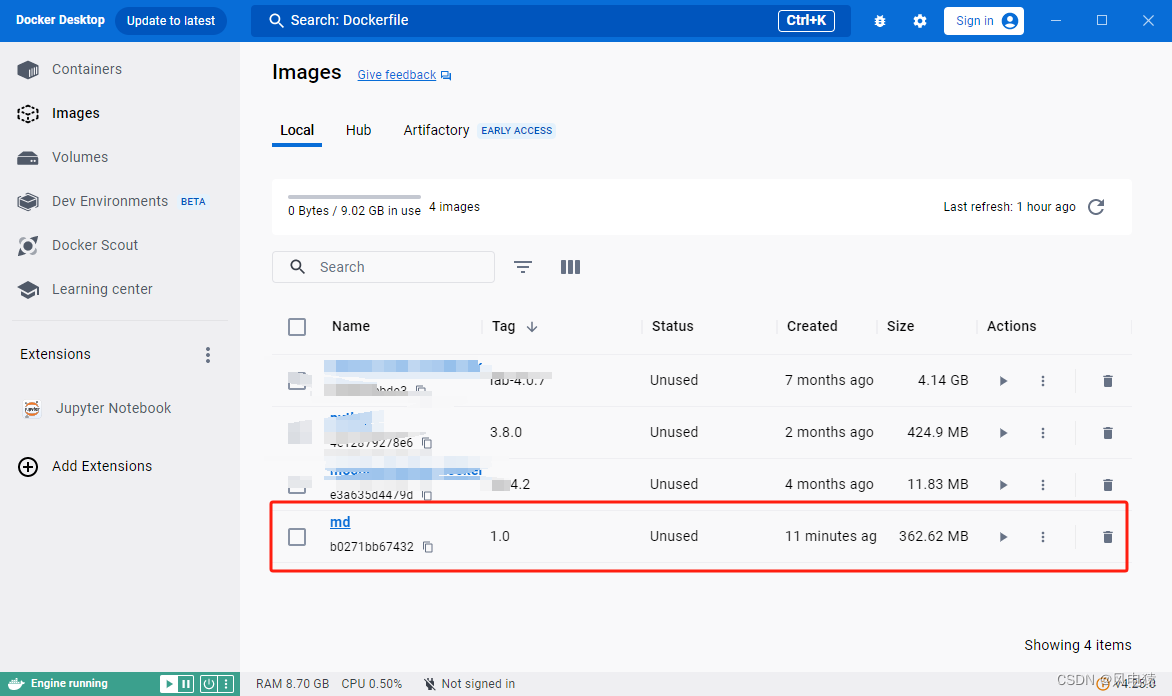Viewport: 1172px width, 696px height.
Task: Click the bug report icon in top bar
Action: point(879,20)
